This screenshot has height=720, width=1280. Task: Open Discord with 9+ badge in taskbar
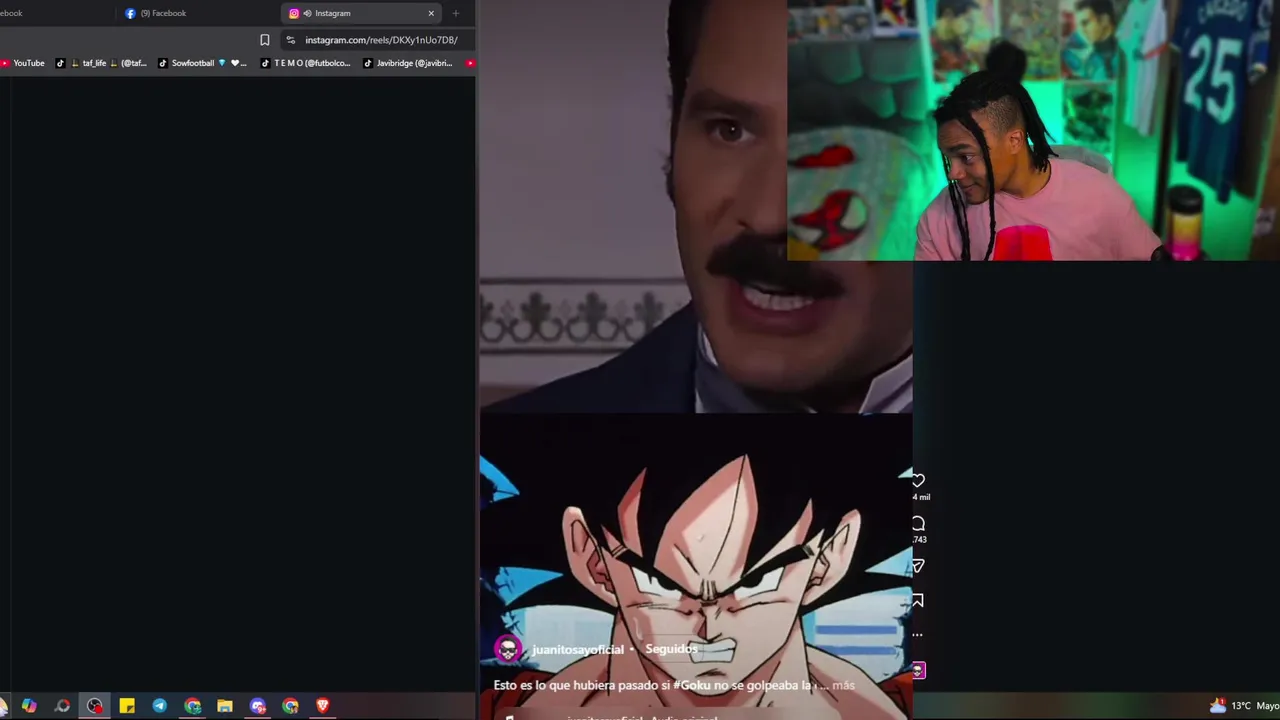point(258,706)
